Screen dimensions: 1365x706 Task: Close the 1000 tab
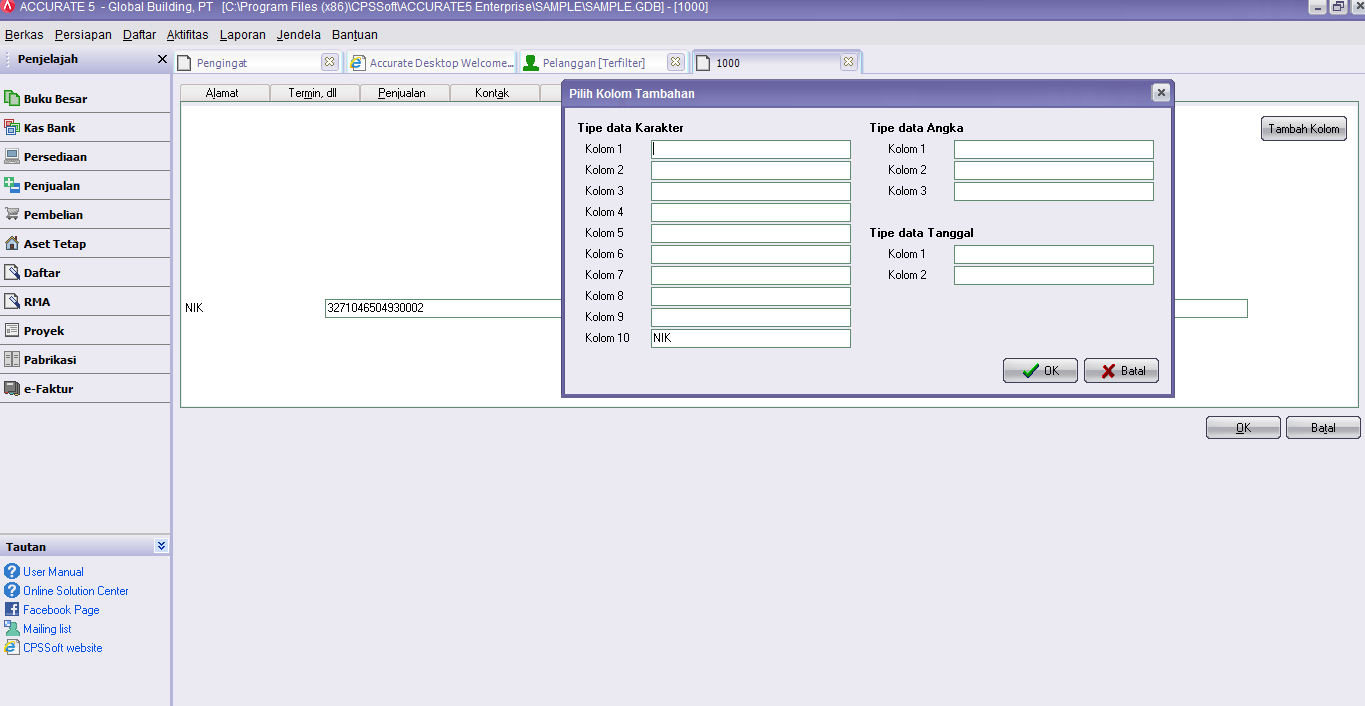tap(848, 62)
